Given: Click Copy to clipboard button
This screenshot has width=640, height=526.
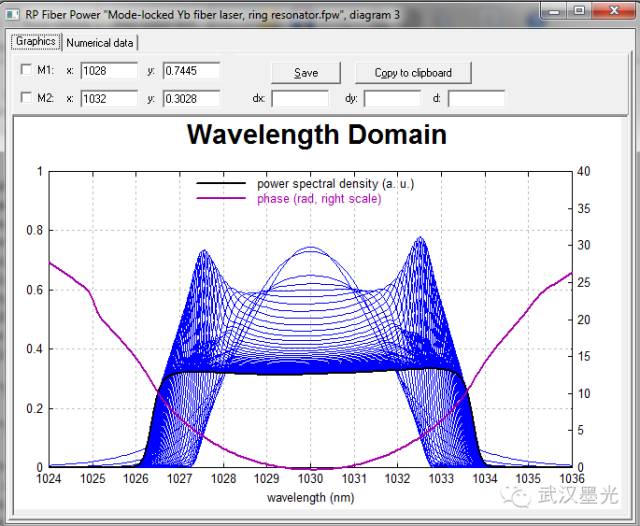Looking at the screenshot, I should tap(413, 73).
